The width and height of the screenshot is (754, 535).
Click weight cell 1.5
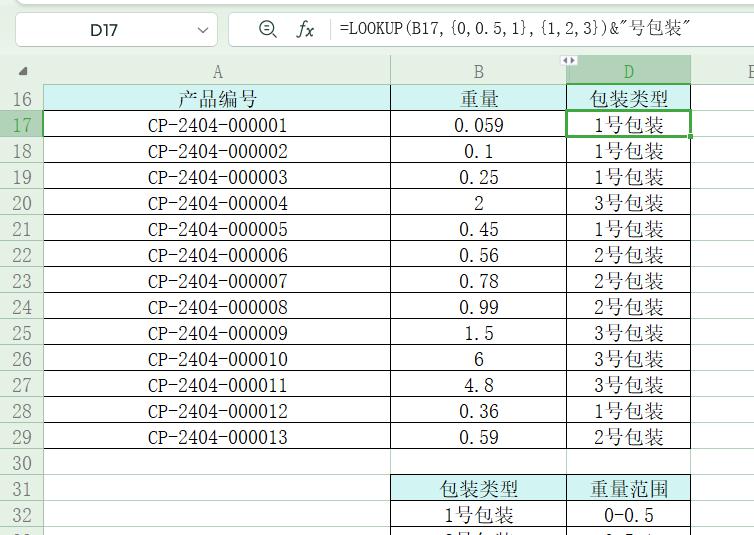(x=478, y=332)
